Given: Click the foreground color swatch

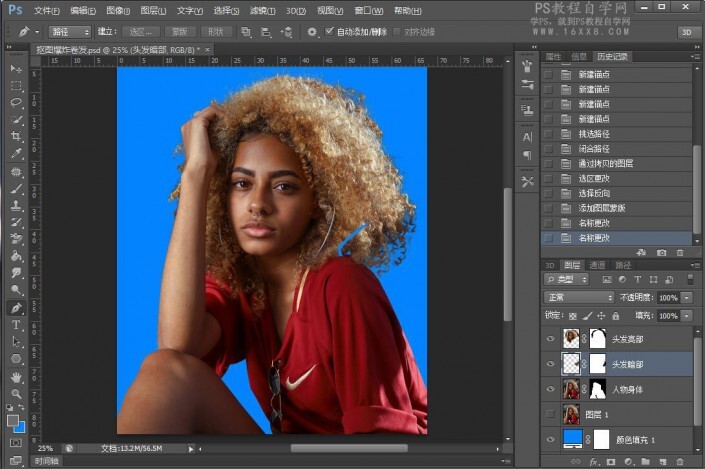Looking at the screenshot, I should click(x=13, y=421).
